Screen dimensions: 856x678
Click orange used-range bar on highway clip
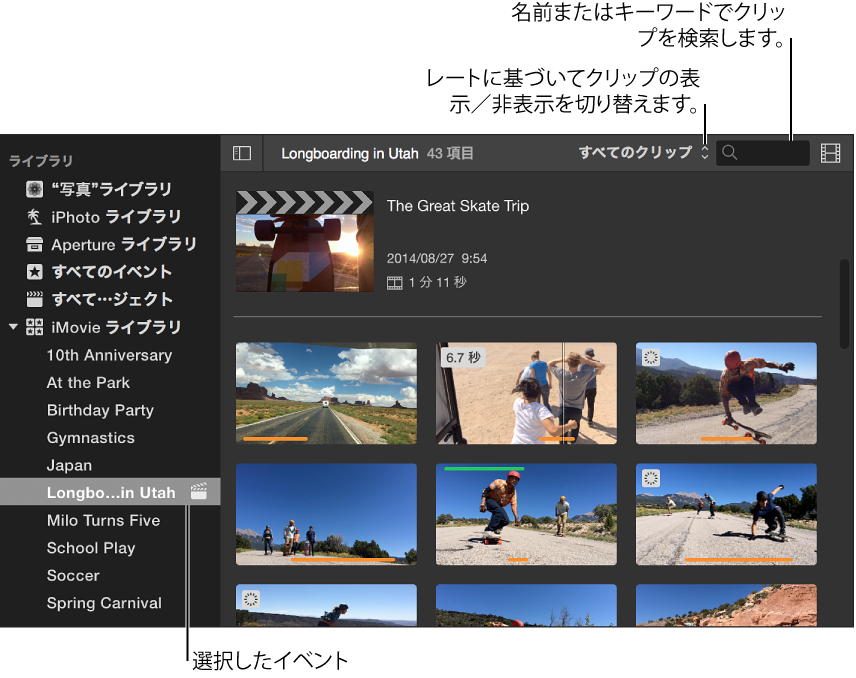(x=275, y=438)
